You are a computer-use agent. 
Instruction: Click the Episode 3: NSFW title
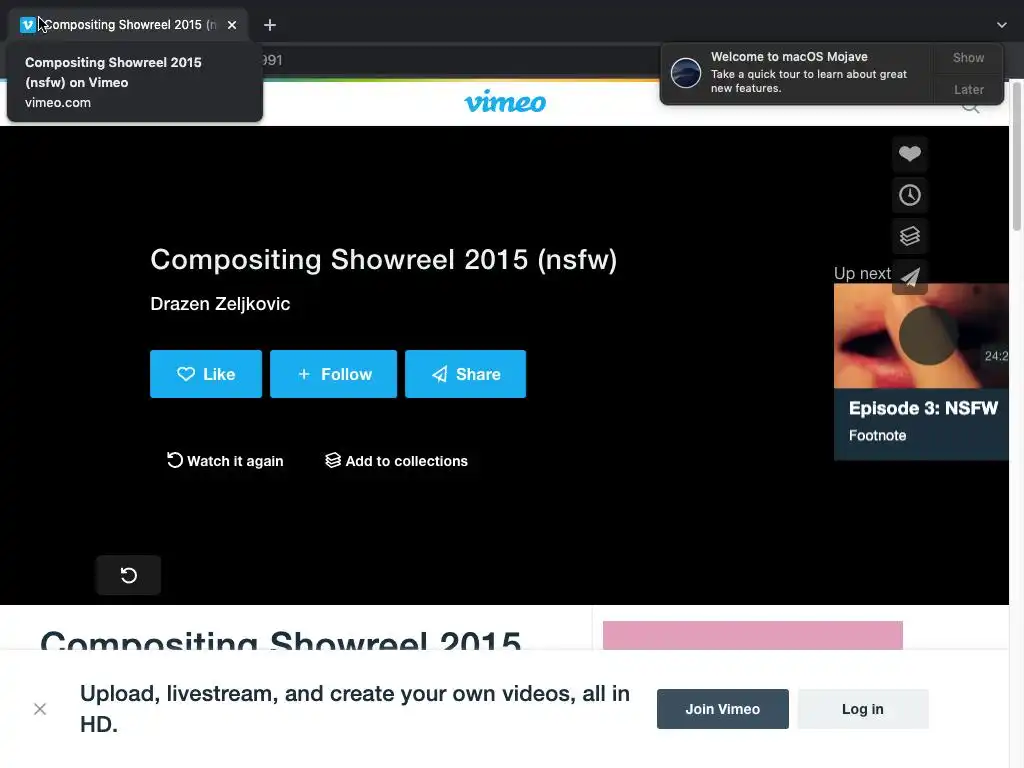point(923,408)
